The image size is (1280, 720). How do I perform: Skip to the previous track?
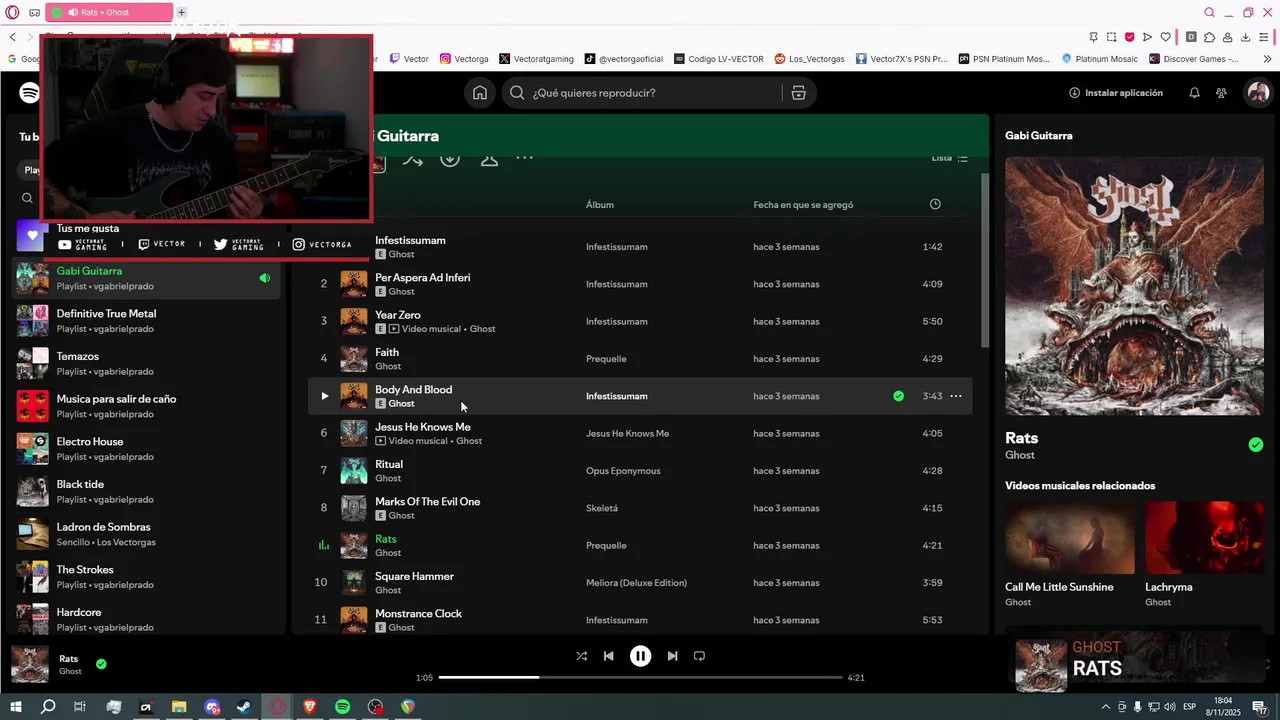[x=608, y=656]
